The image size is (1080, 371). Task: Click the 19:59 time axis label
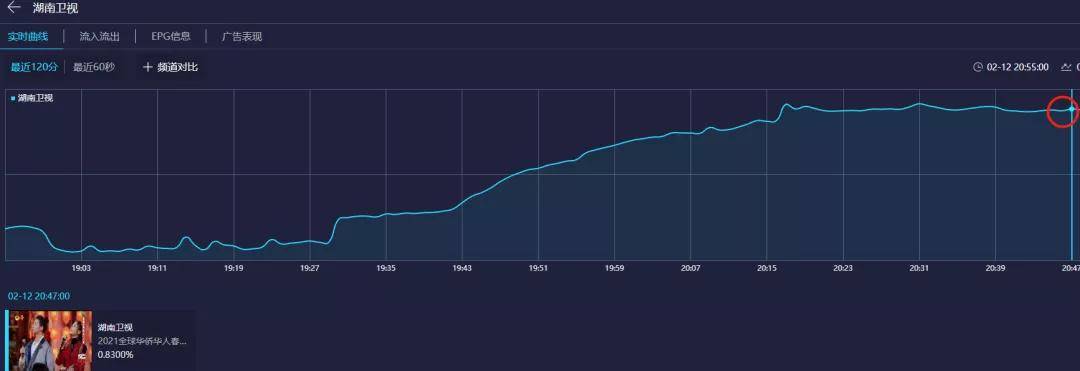coord(614,268)
